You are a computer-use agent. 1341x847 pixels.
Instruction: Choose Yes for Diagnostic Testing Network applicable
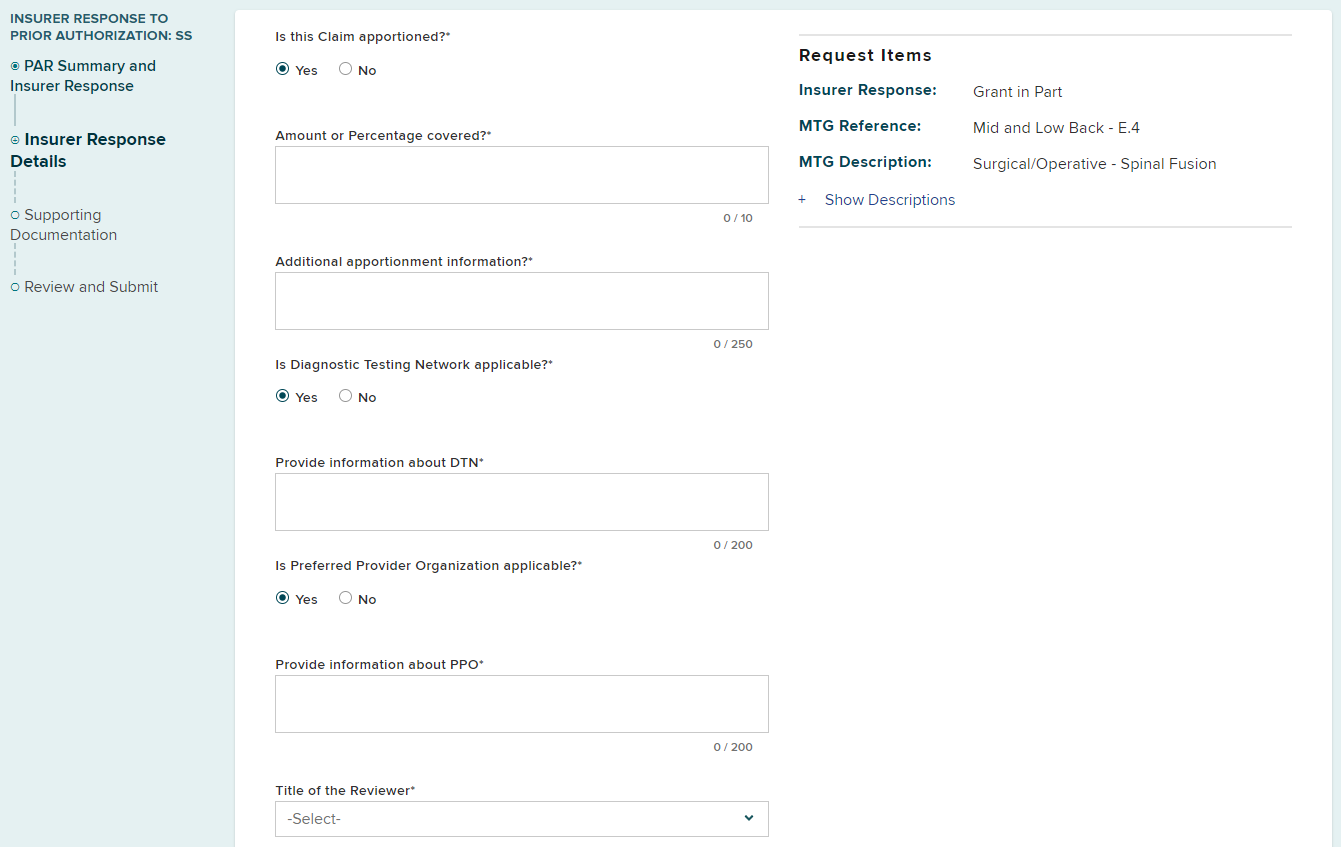tap(283, 397)
